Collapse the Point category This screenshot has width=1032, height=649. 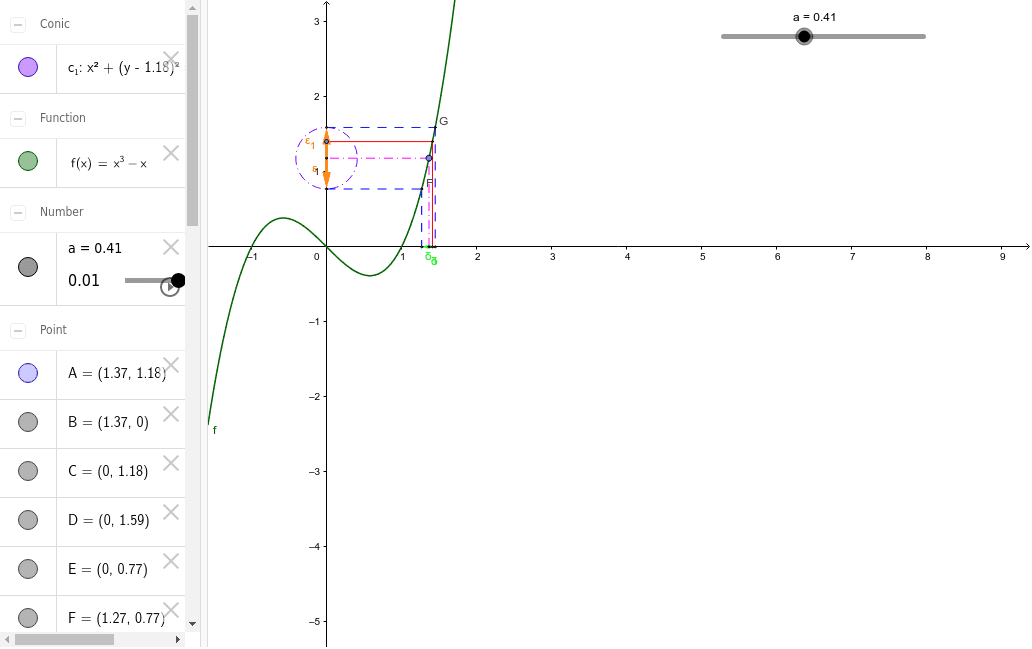18,331
